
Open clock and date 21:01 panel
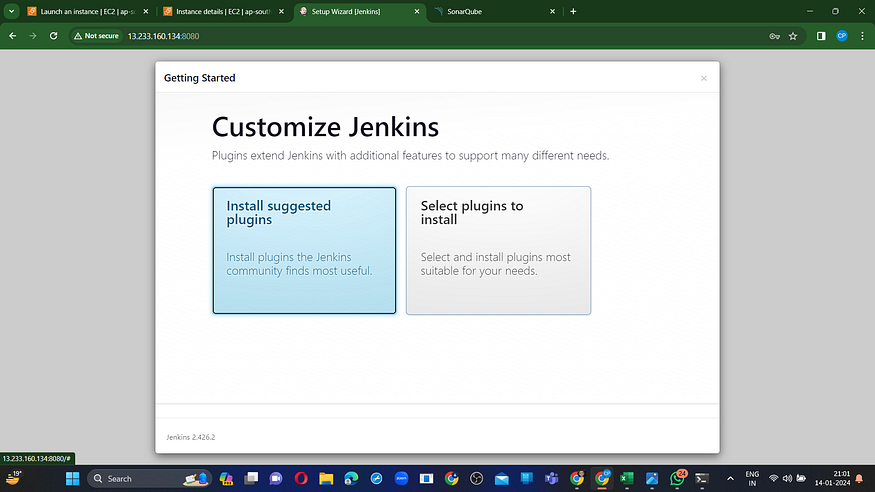832,479
